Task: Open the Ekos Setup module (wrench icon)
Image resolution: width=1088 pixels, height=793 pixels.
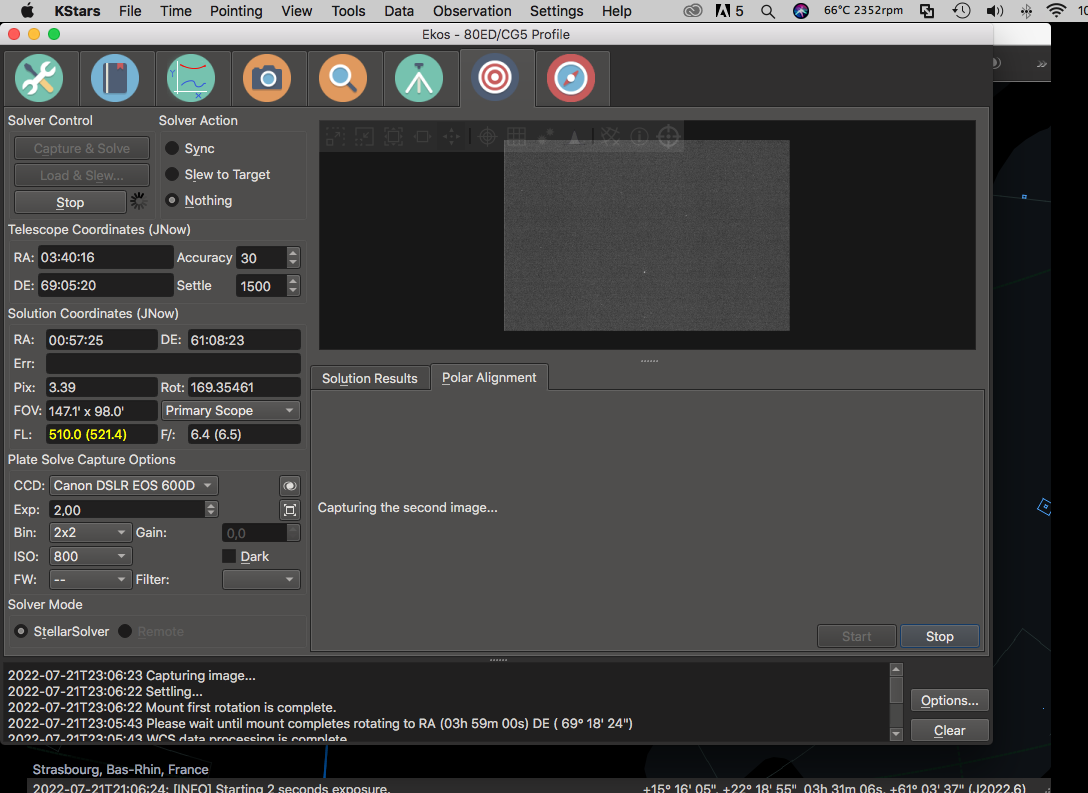Action: point(39,78)
